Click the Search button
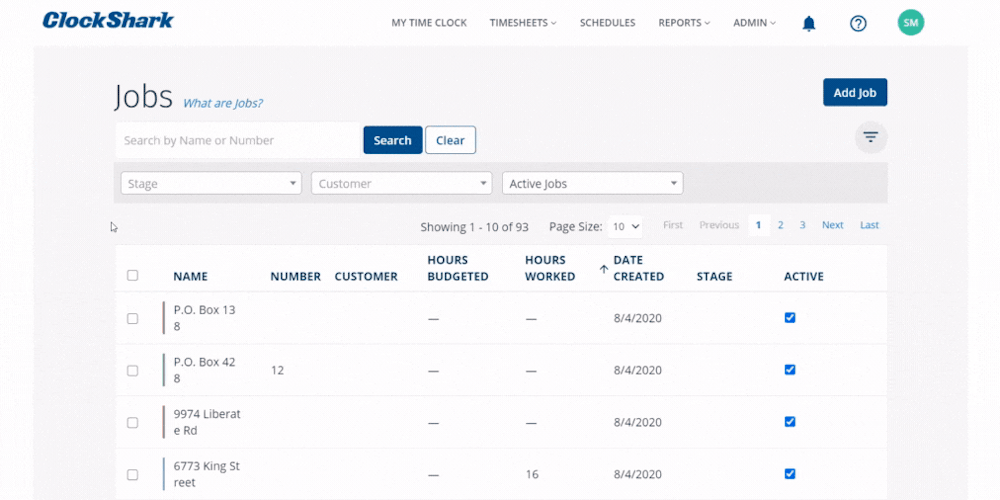 (x=393, y=140)
